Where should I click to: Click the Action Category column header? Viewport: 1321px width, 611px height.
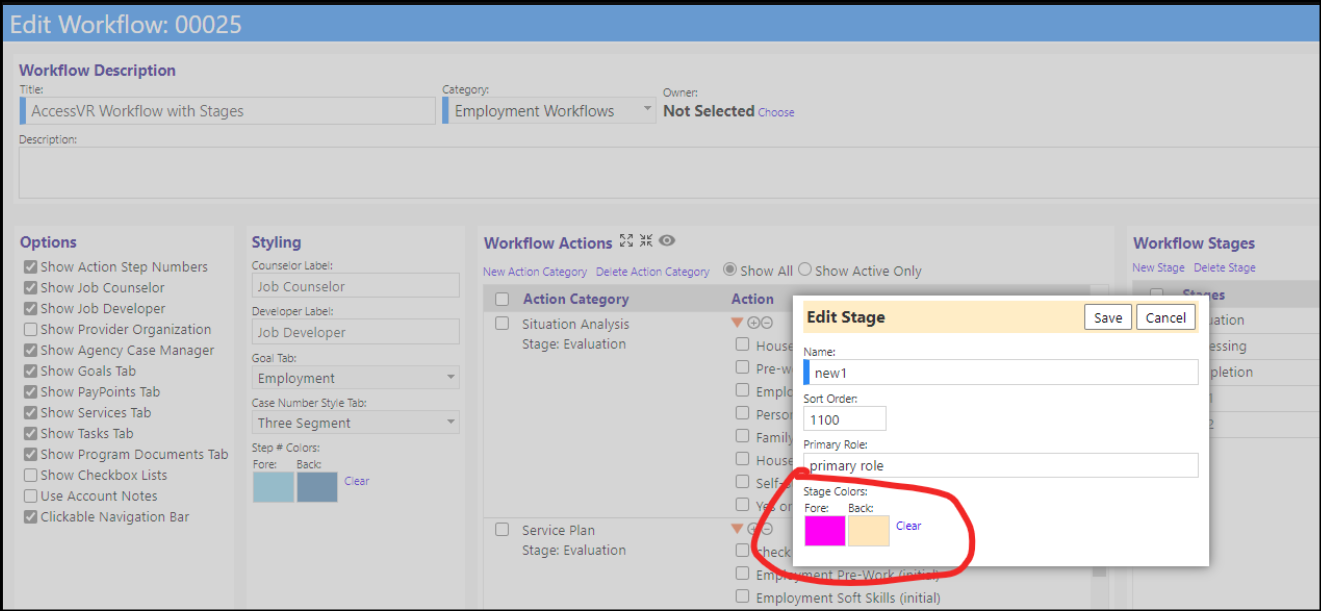pos(576,299)
